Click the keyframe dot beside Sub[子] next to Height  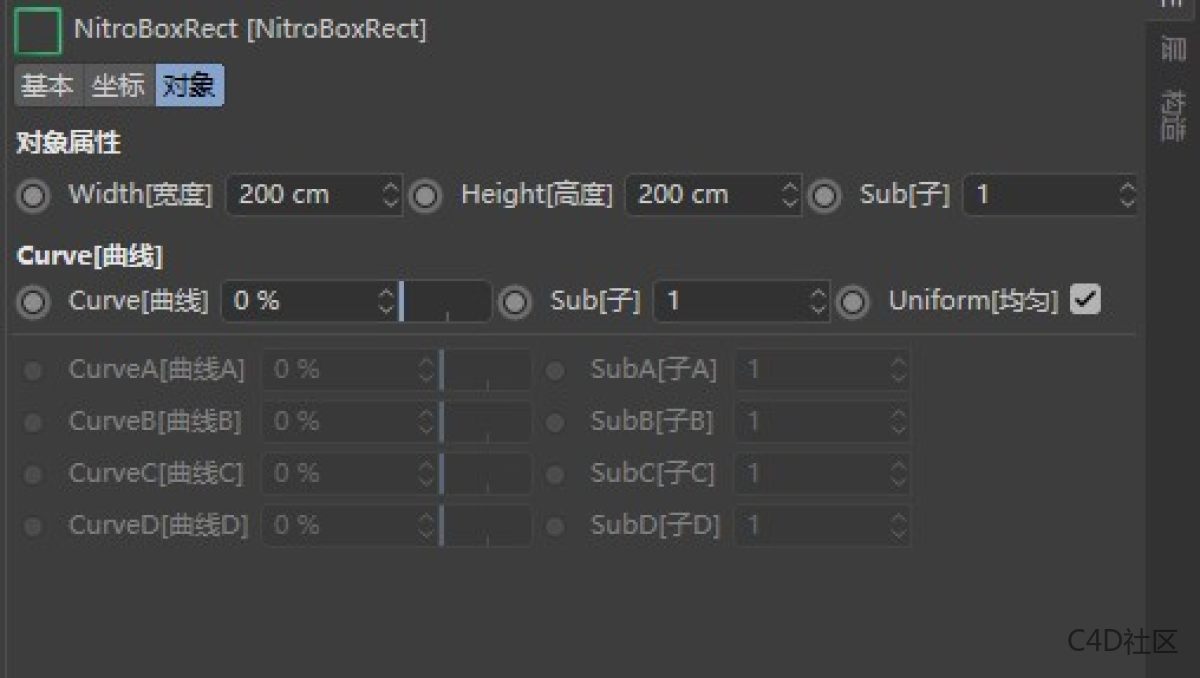(x=825, y=196)
